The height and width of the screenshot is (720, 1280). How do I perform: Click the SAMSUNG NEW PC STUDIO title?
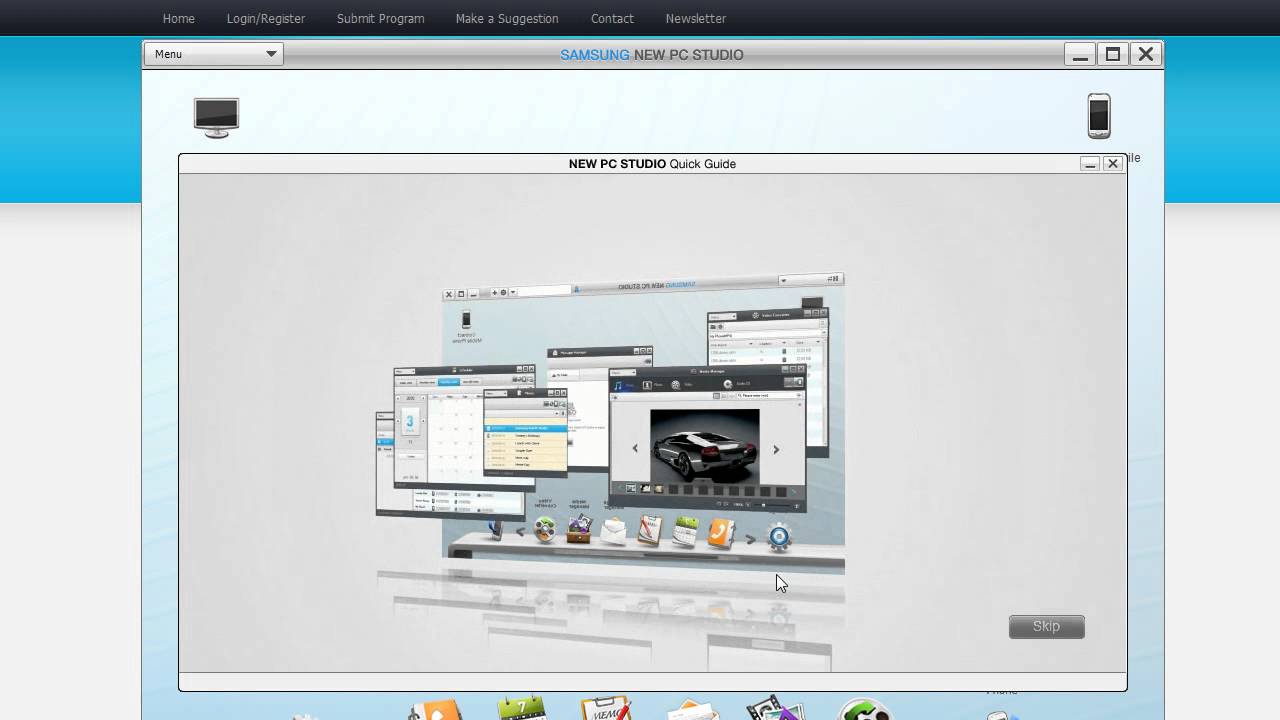coord(652,54)
